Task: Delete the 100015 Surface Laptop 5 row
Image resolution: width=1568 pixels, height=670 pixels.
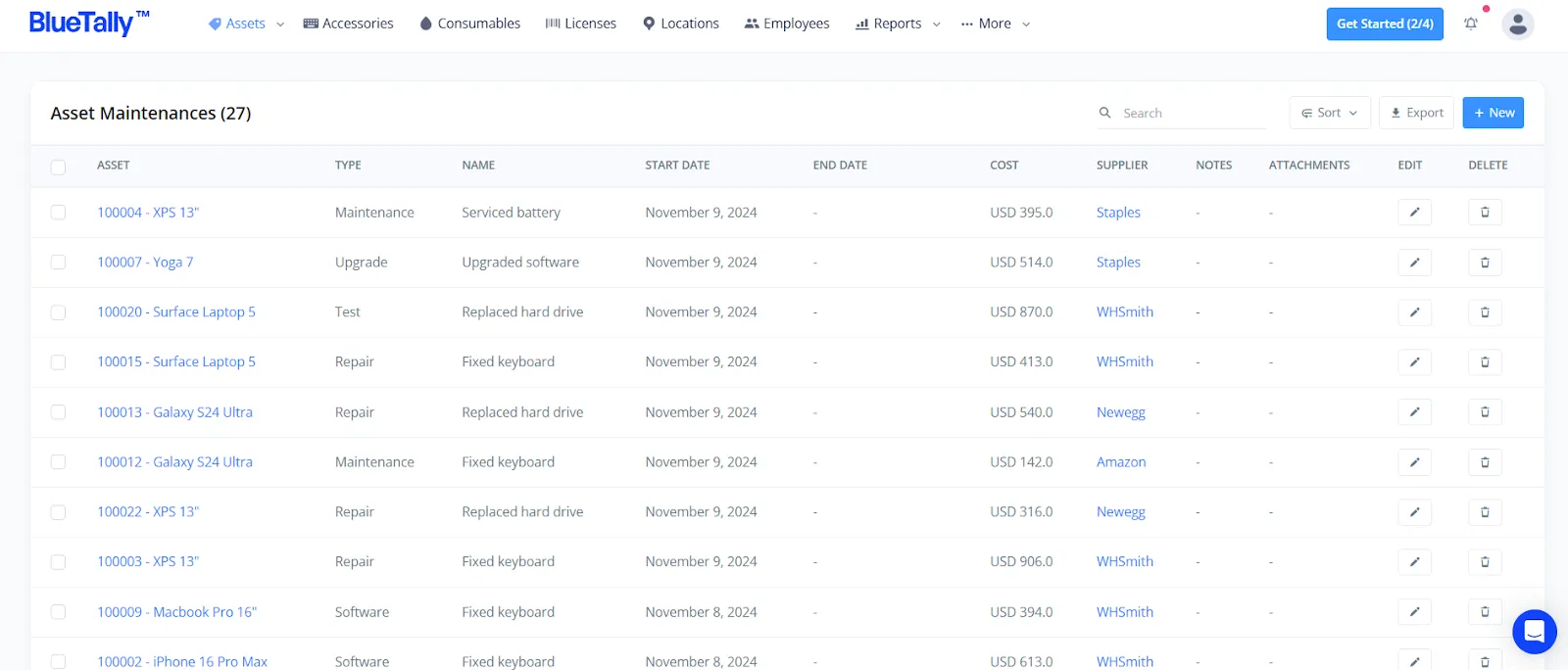Action: [x=1485, y=362]
